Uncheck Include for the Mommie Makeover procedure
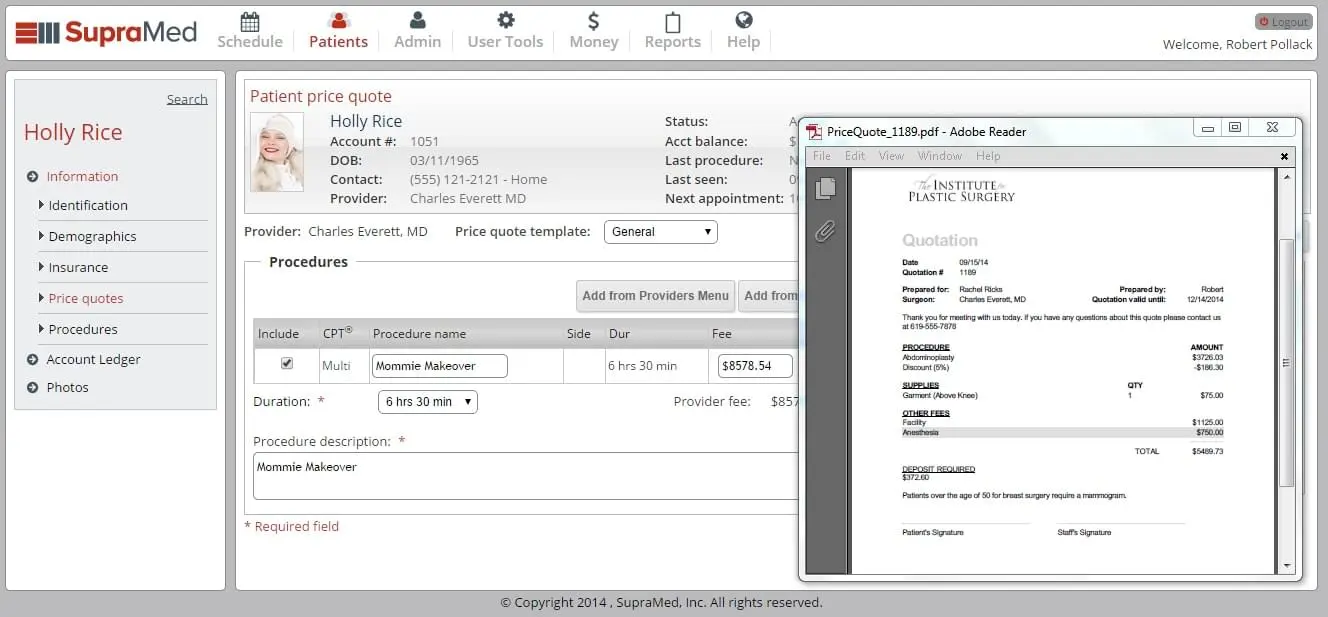Screen dimensions: 1328x617 285,365
